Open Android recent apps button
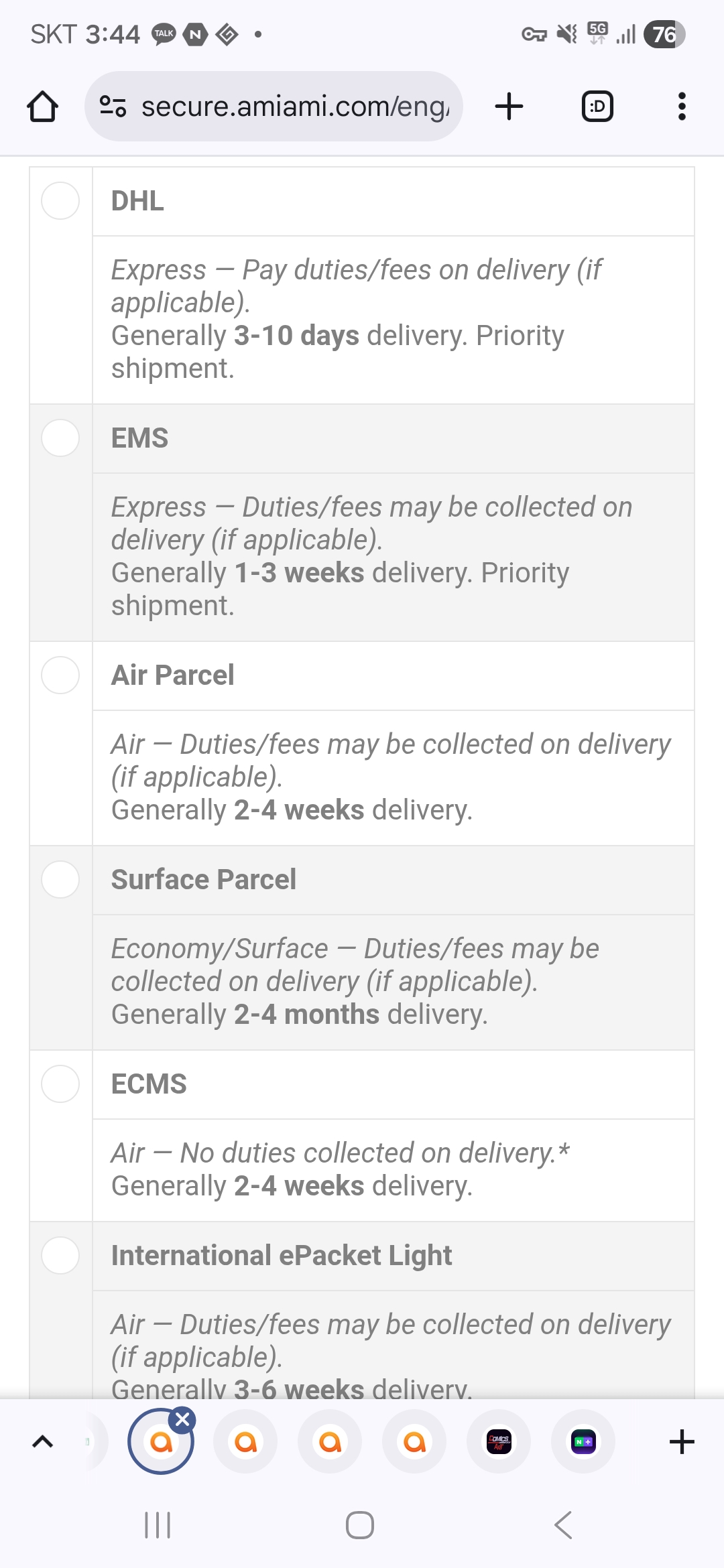The width and height of the screenshot is (724, 1568). pos(158,1525)
